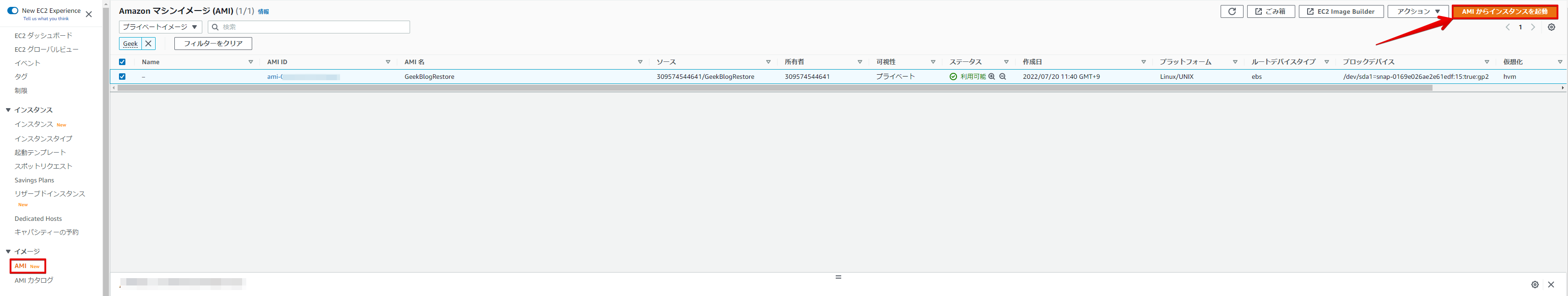Click AMI からインスタンスを起動 button
The width and height of the screenshot is (1568, 296).
coord(1505,11)
